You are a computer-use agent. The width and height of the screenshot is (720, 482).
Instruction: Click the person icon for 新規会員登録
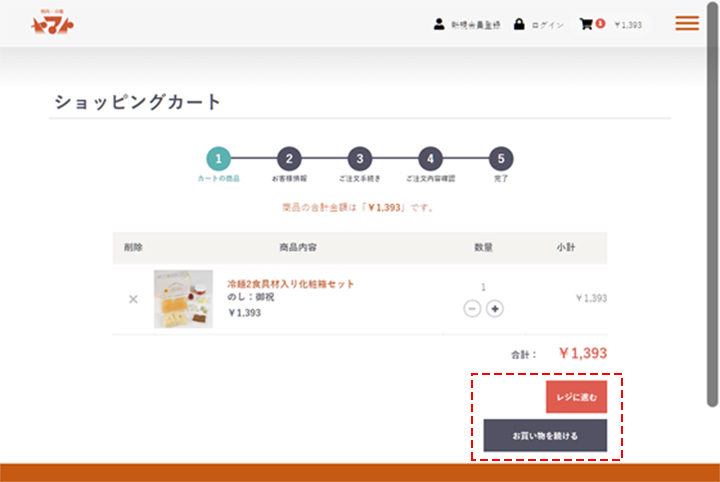pyautogui.click(x=438, y=24)
